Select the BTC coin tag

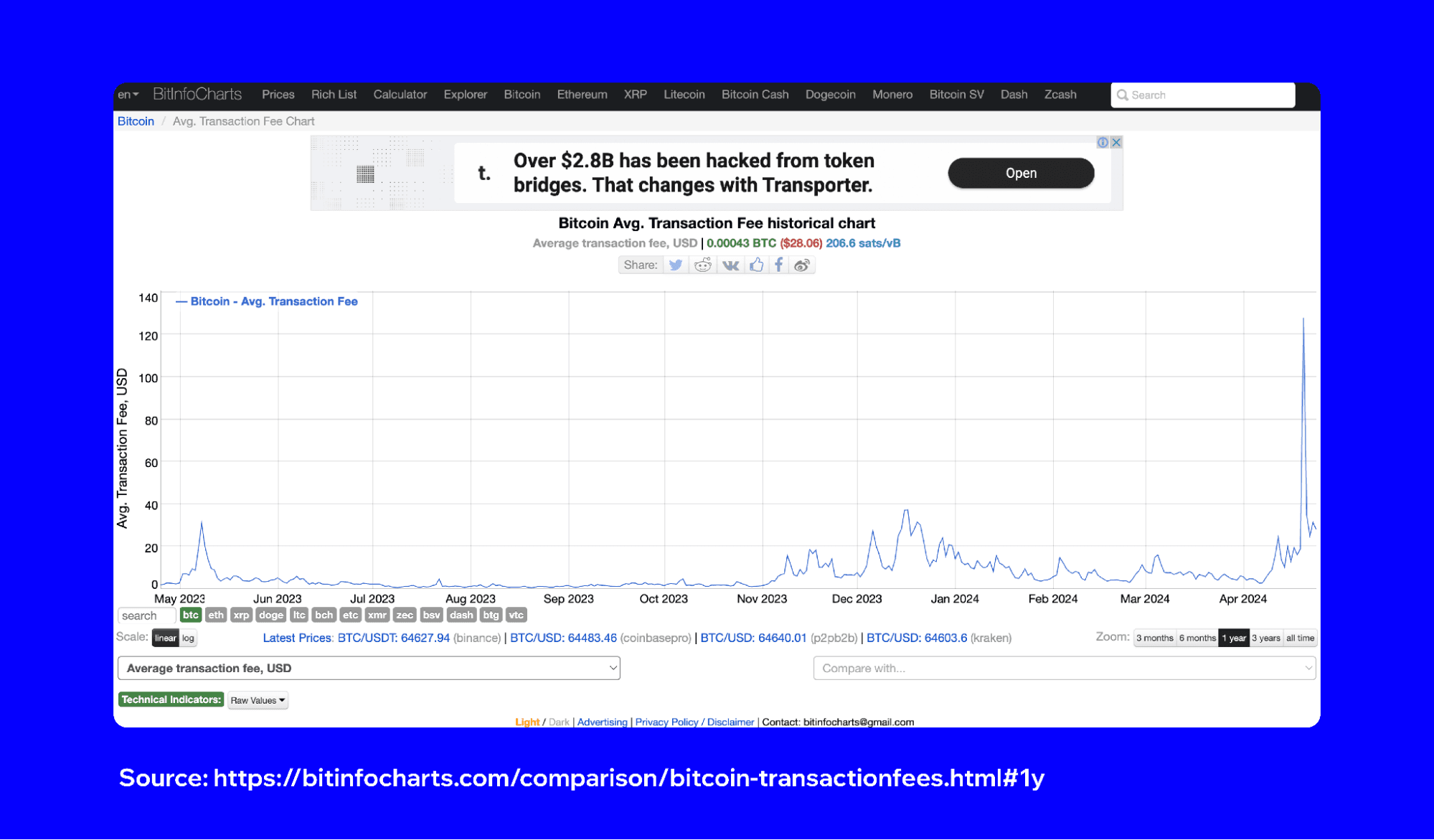191,614
